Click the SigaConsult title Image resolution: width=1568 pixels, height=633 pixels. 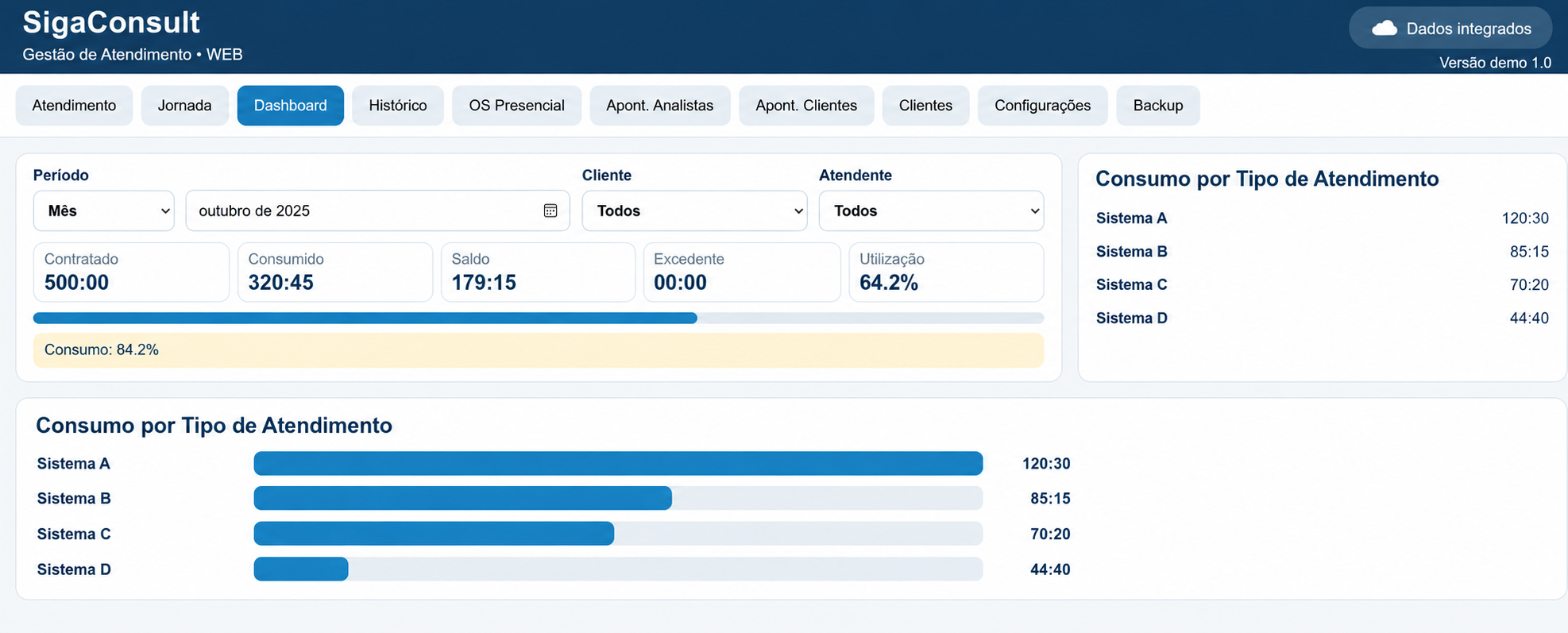point(111,22)
